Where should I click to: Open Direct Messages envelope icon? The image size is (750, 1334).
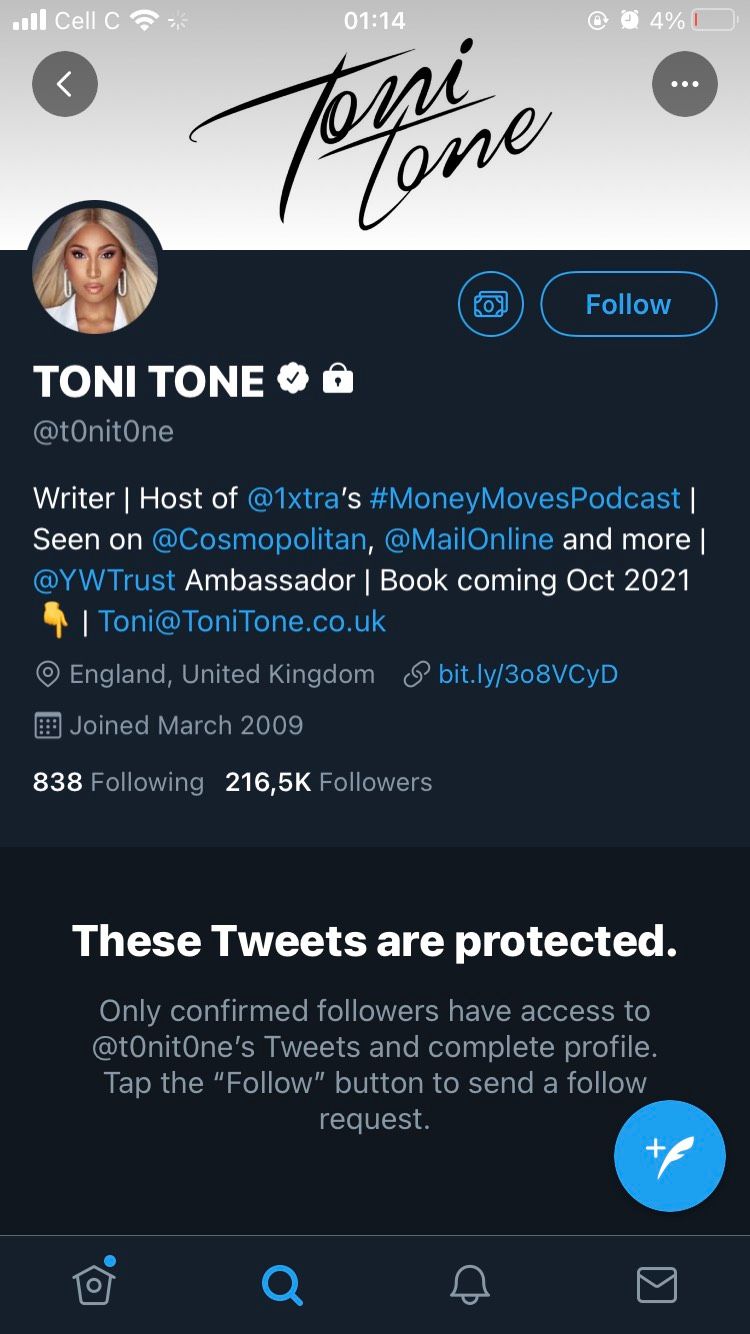(656, 1283)
